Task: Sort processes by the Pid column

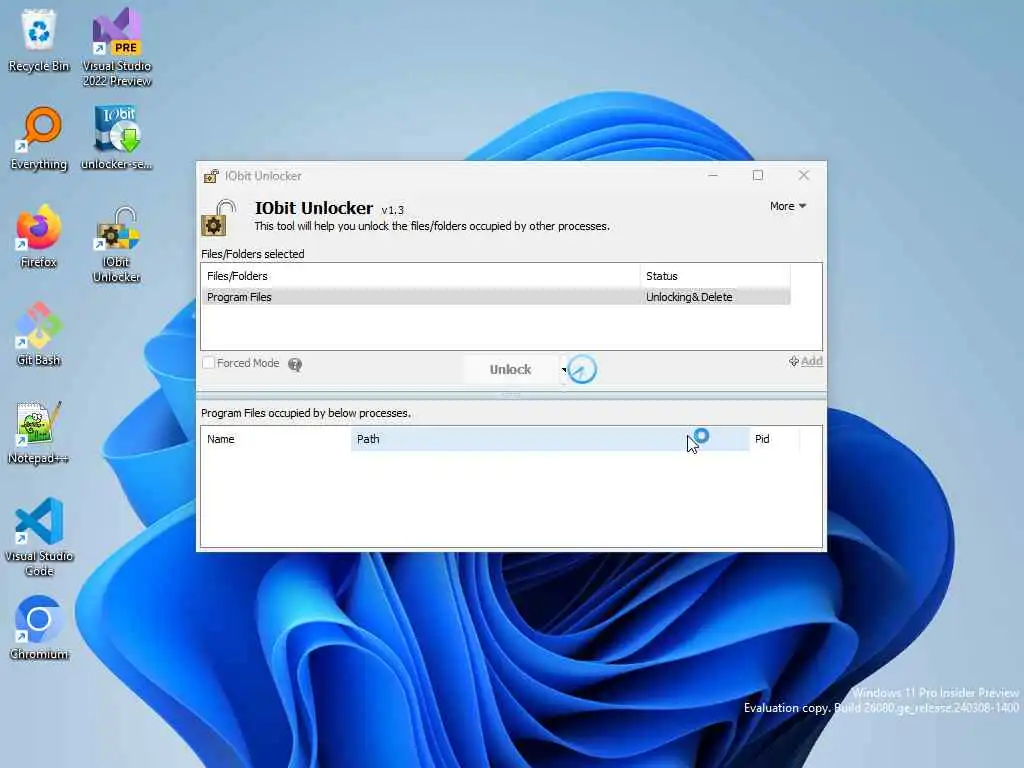Action: (774, 439)
